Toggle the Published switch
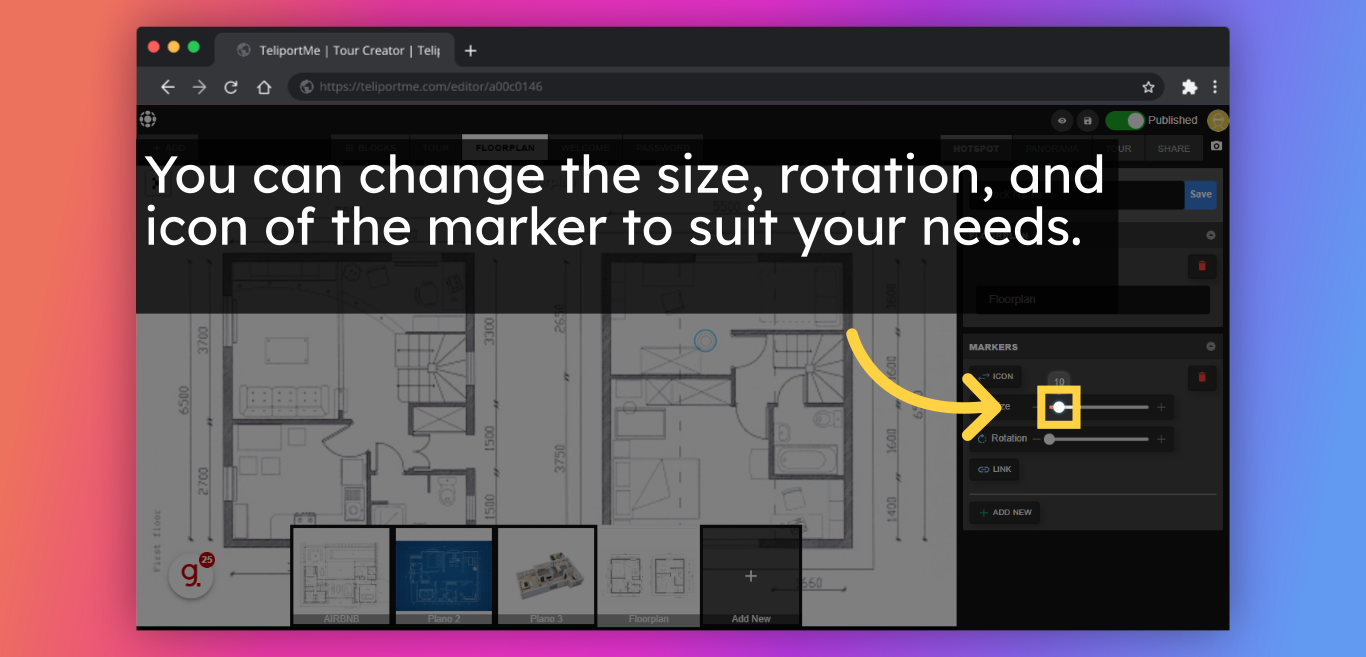Screen dimensions: 1366x657 1125,120
